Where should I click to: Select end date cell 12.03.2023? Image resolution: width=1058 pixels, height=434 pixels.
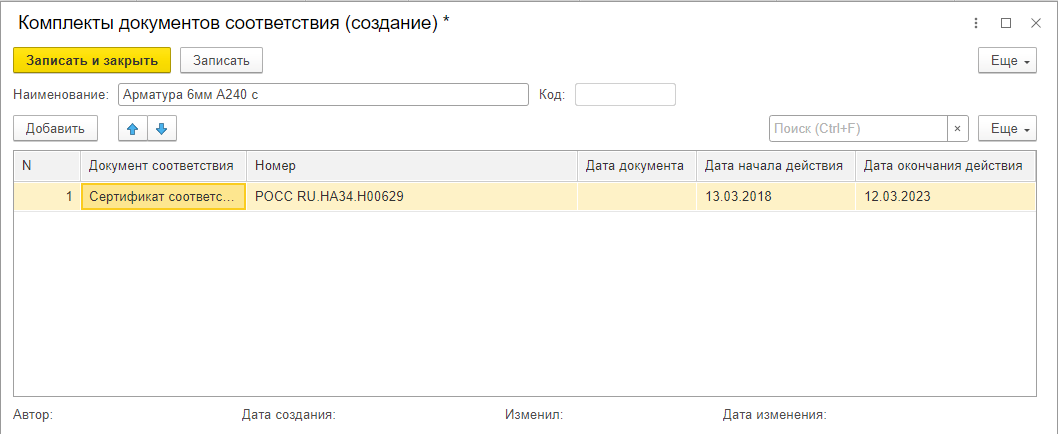pos(944,197)
